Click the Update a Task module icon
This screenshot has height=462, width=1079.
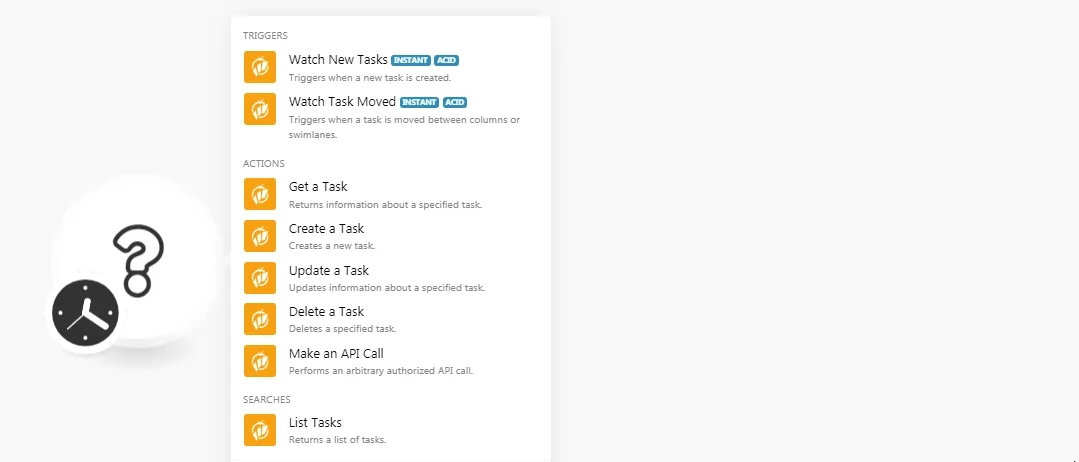tap(259, 277)
